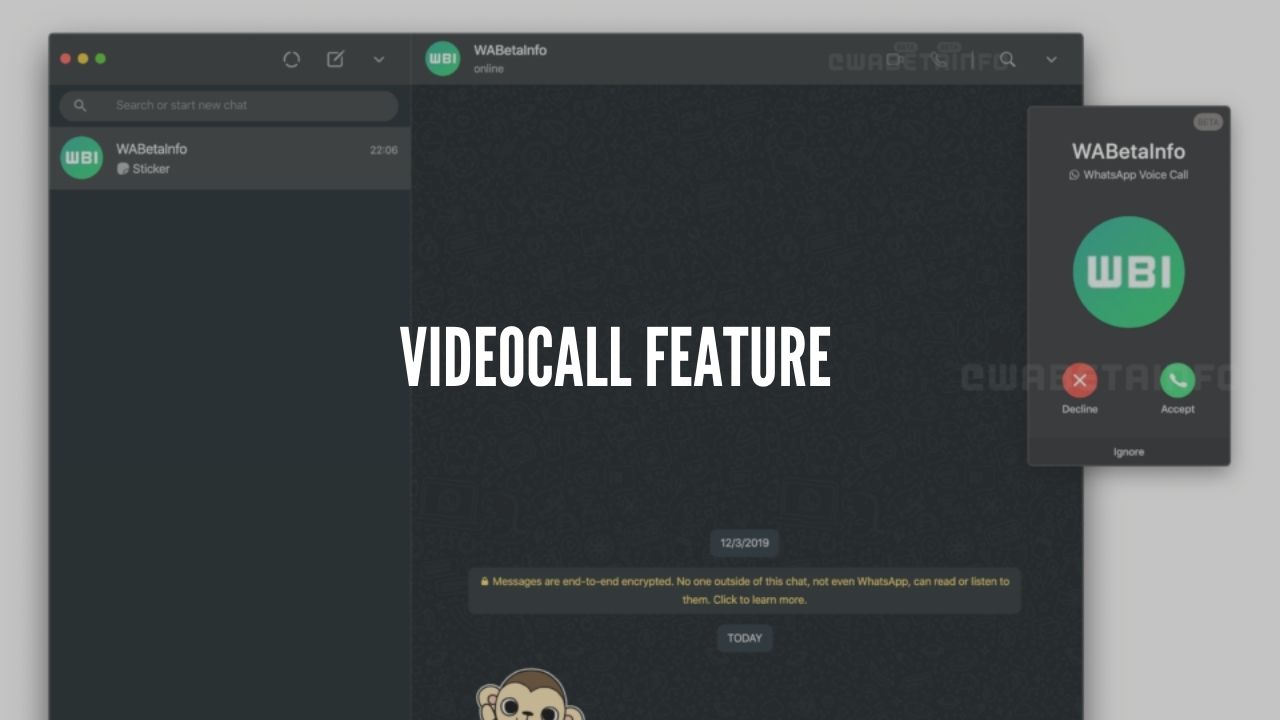Search within the current chat
1280x720 pixels.
tap(1007, 60)
